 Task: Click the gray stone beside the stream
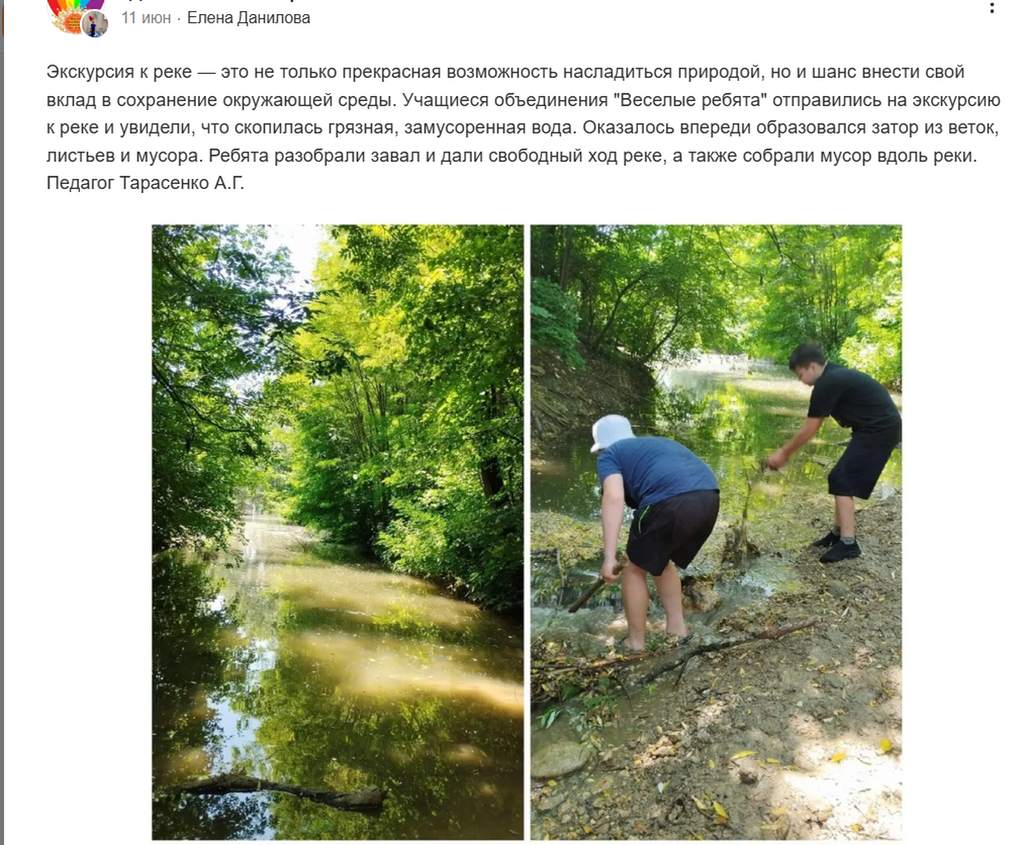[560, 759]
